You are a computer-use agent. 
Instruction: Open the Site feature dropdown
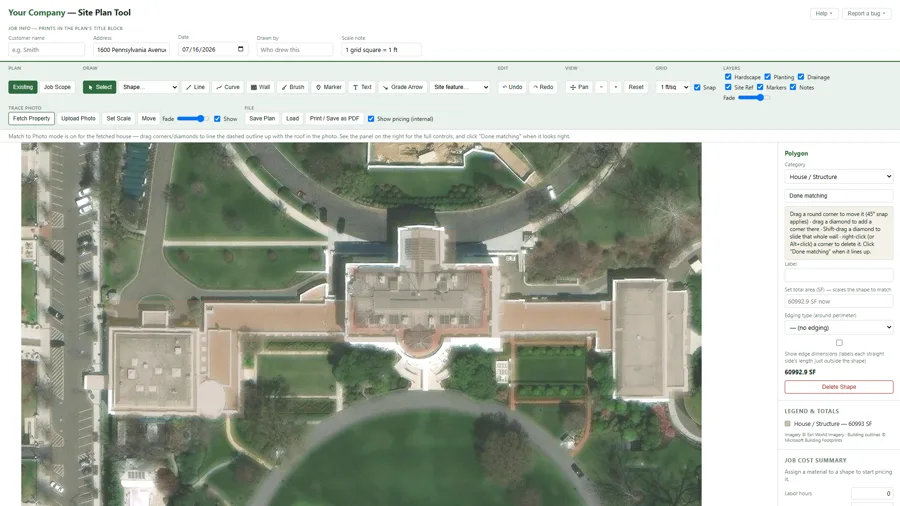coord(460,87)
